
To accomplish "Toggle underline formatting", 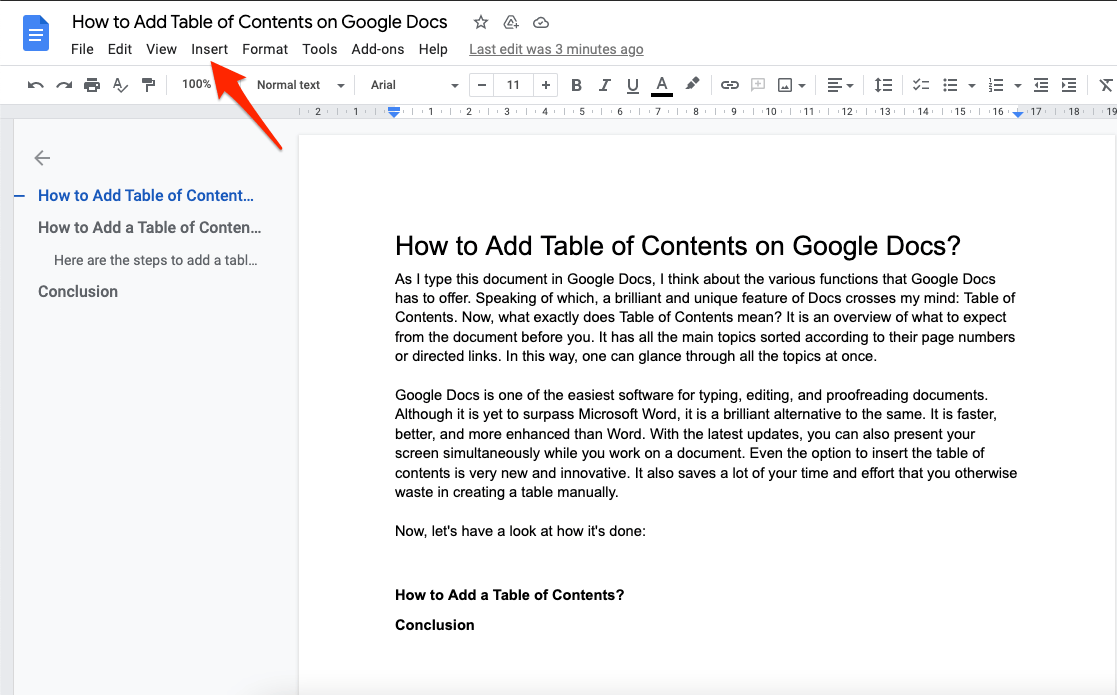I will [x=632, y=85].
